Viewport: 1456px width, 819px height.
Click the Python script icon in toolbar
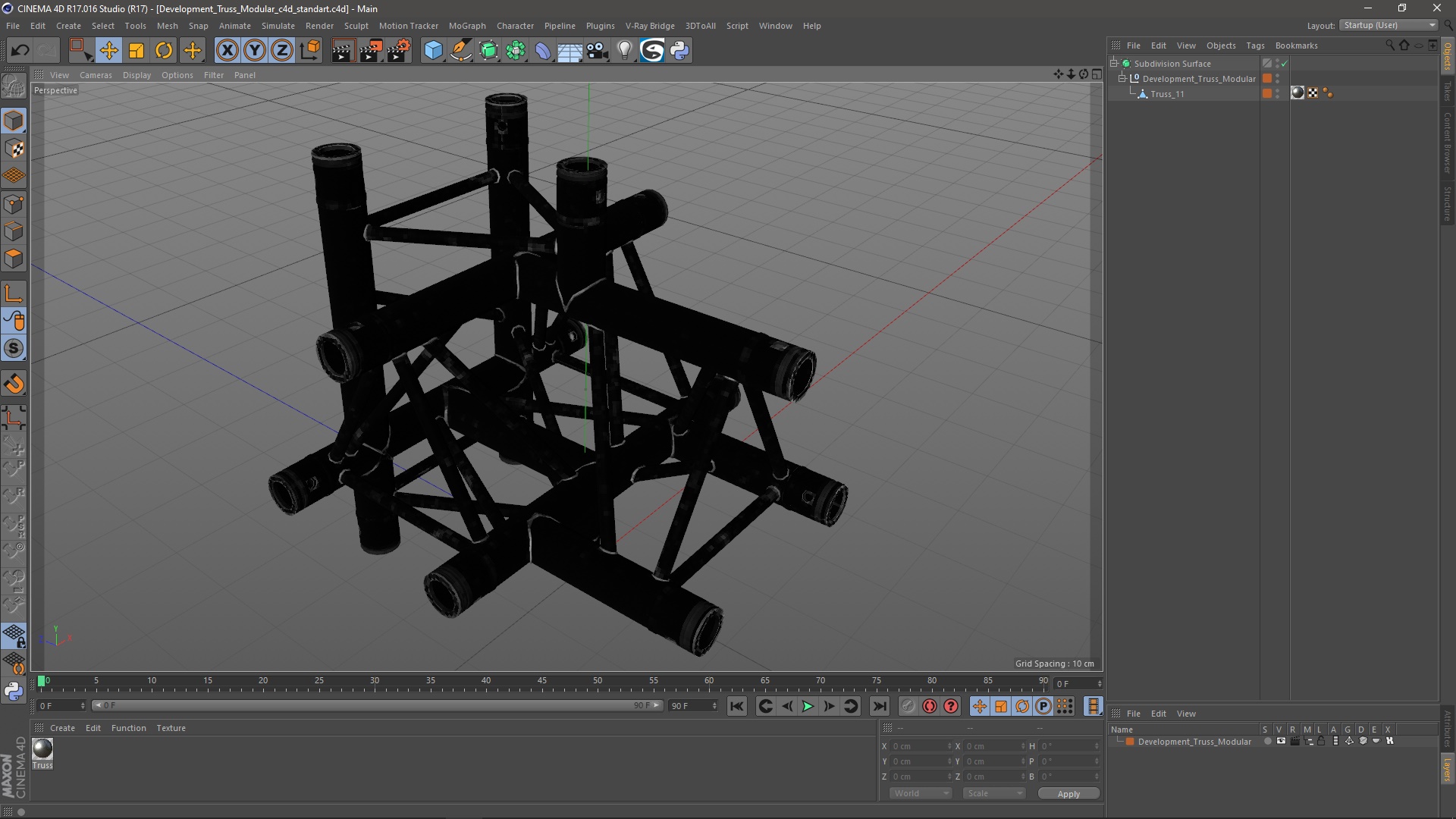click(x=679, y=50)
